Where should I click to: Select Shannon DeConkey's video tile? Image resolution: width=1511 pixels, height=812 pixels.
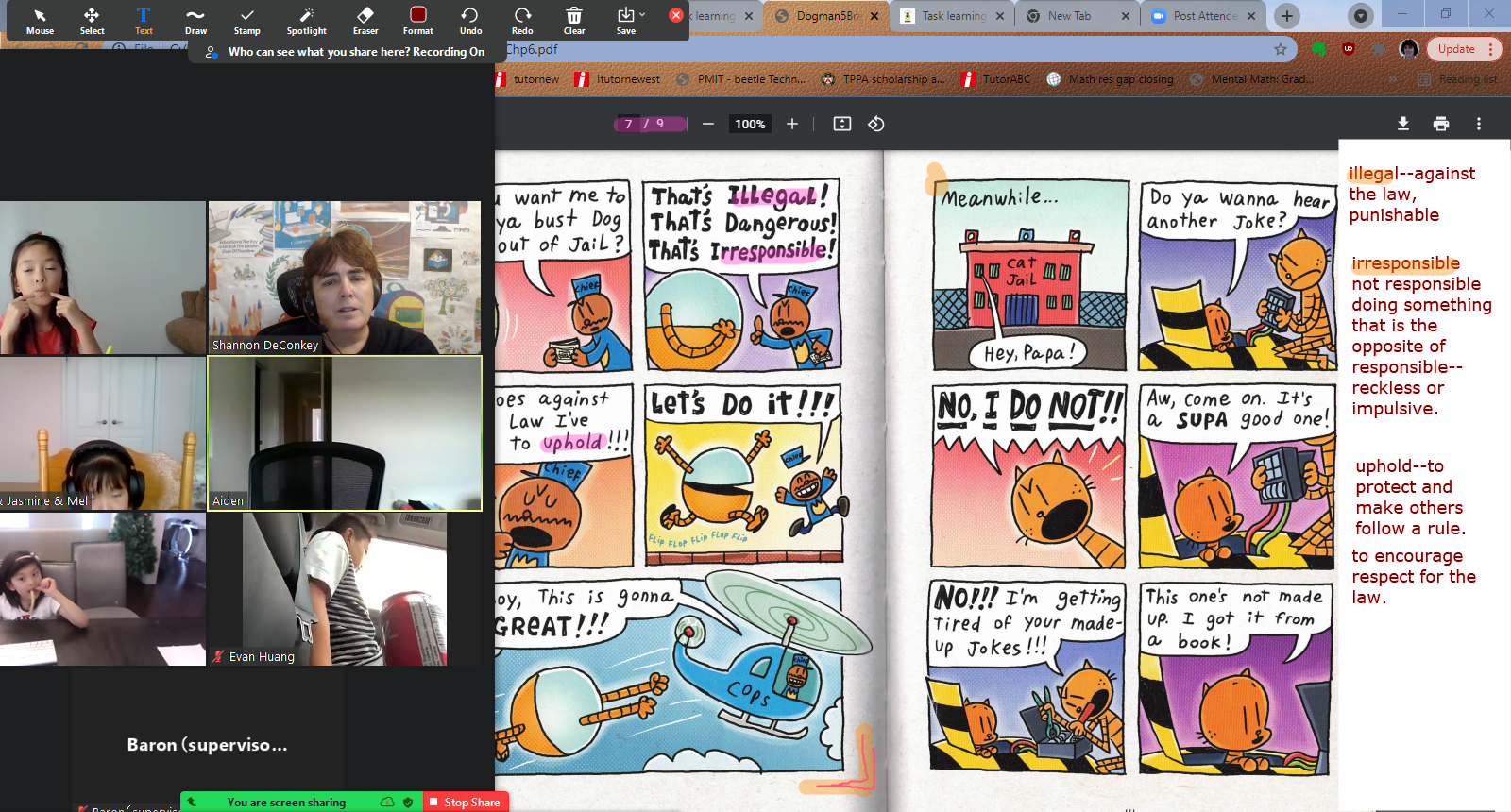click(345, 278)
